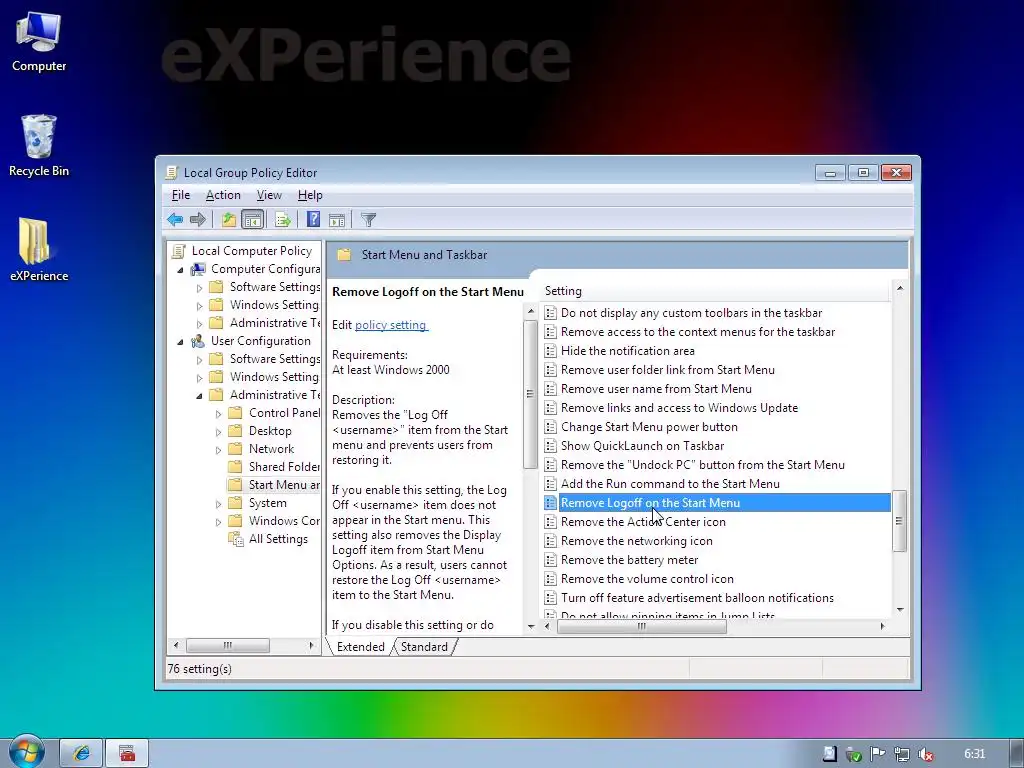Go back with the blue Back arrow
Viewport: 1024px width, 768px height.
coord(174,219)
